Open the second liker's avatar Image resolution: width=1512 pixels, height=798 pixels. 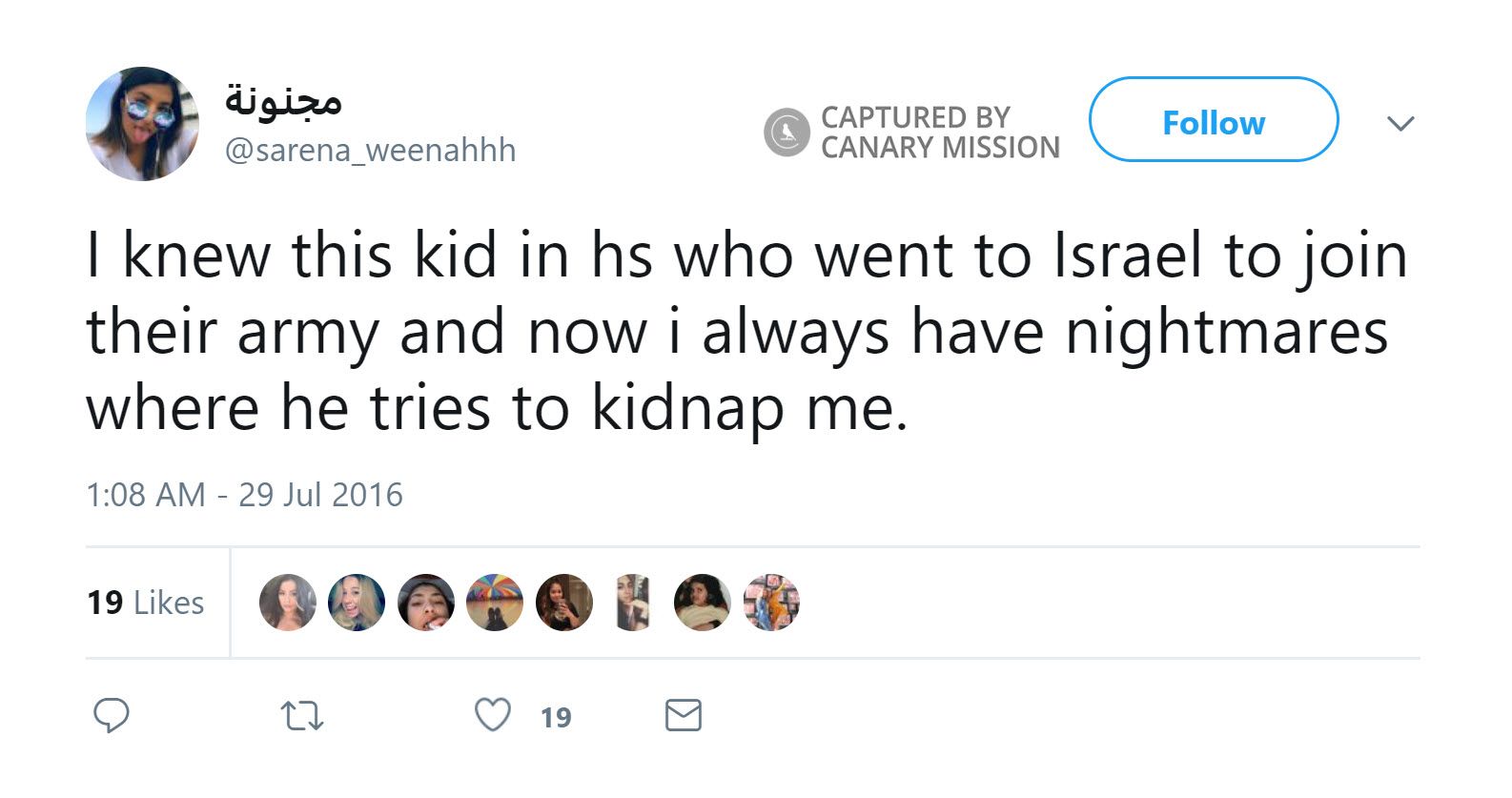tap(357, 603)
